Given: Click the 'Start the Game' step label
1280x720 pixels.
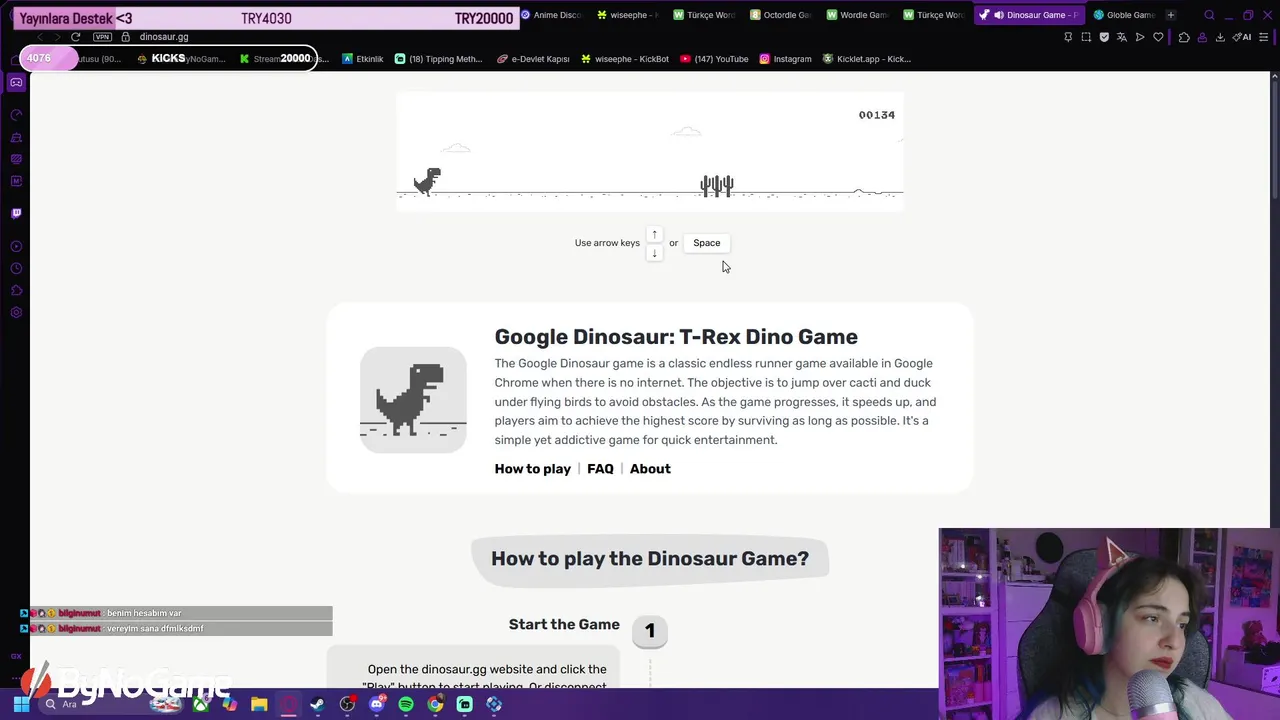Looking at the screenshot, I should [564, 625].
